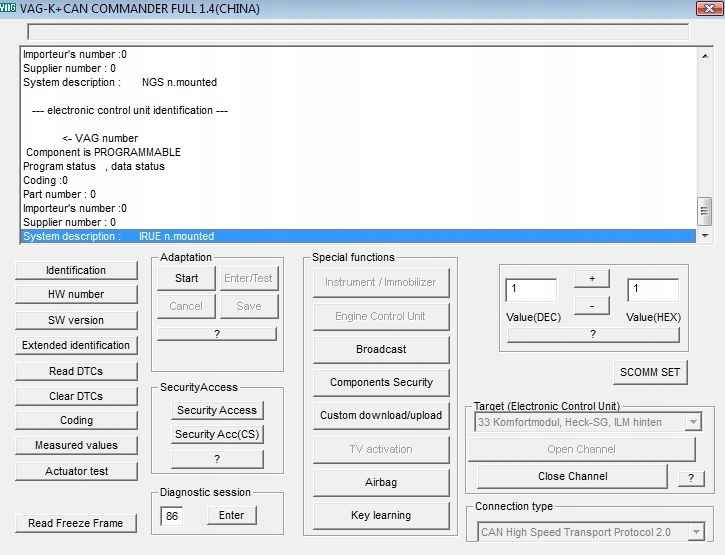Viewport: 725px width, 555px height.
Task: Click the Open Channel button
Action: pos(582,449)
